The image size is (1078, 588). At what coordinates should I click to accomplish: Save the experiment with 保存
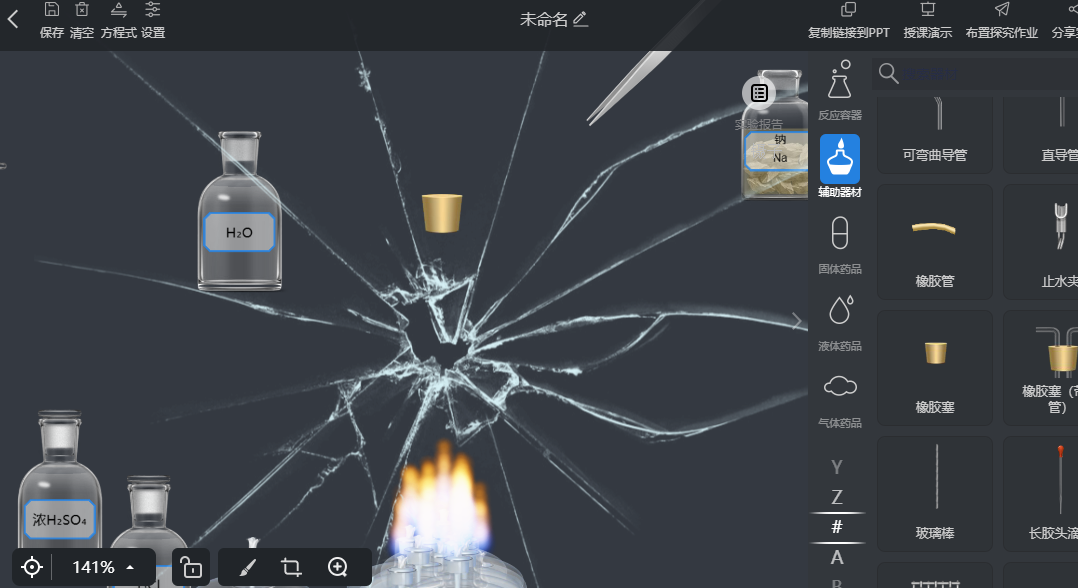click(52, 21)
